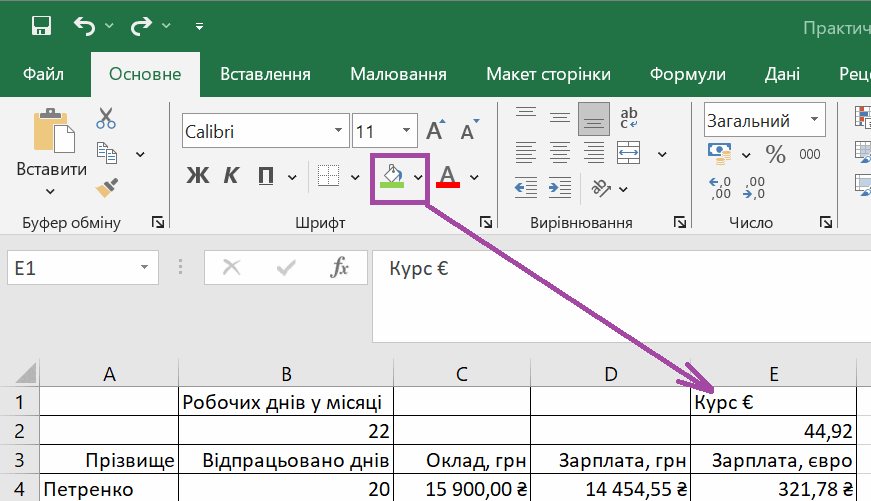Decrease font size with small A
The width and height of the screenshot is (871, 501).
pyautogui.click(x=469, y=130)
